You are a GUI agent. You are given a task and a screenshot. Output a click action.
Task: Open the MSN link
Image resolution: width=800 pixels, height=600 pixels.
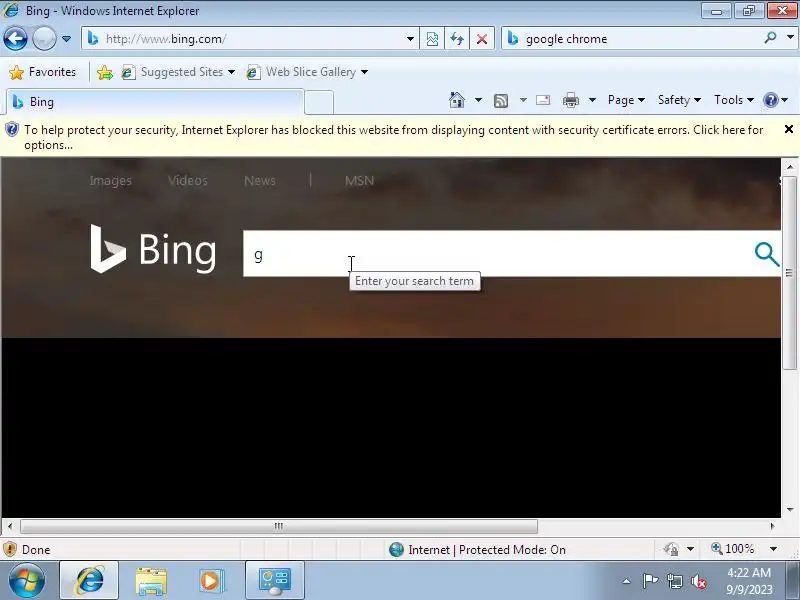click(359, 181)
